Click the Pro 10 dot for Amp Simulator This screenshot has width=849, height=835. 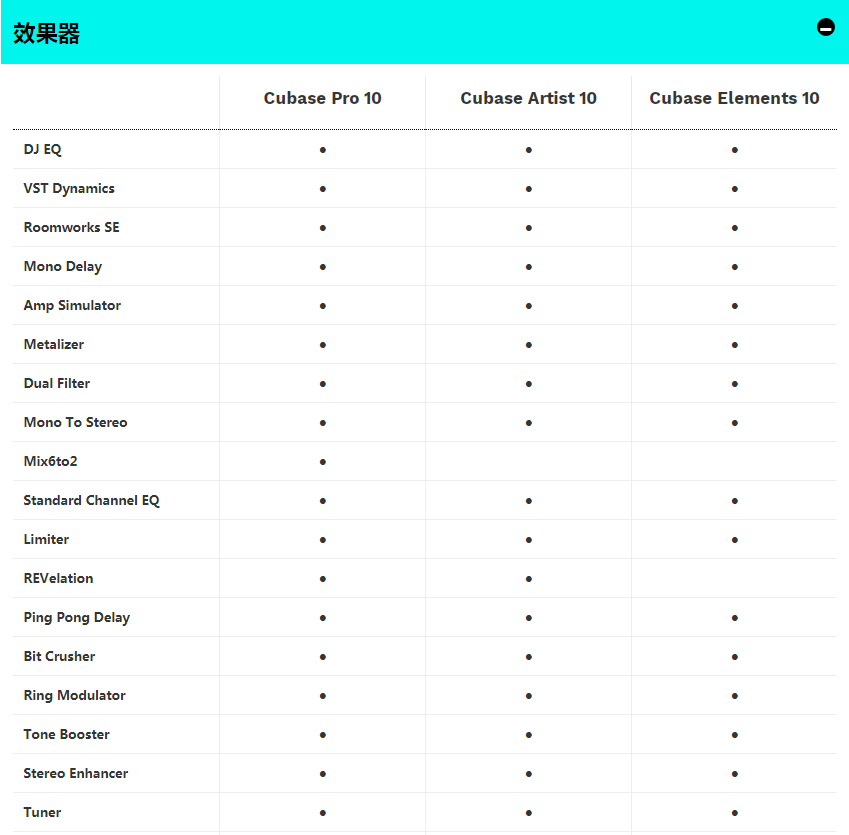pos(323,306)
